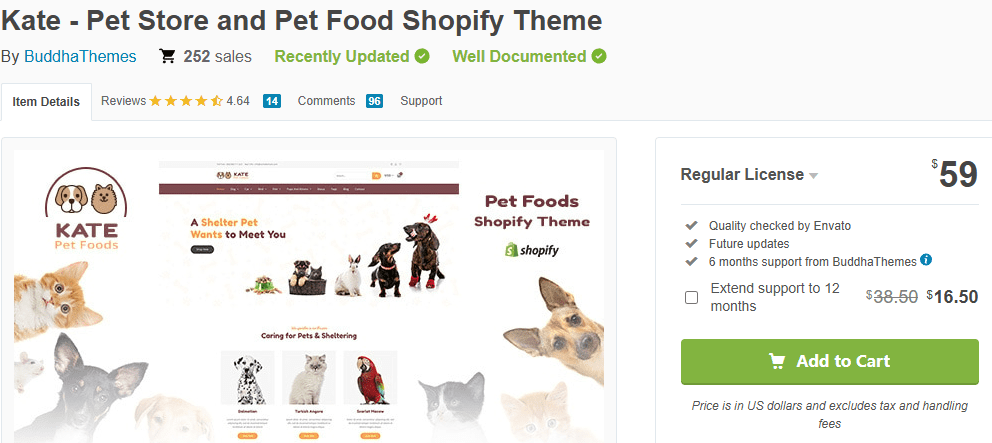Click the blue support info icon
Image resolution: width=992 pixels, height=443 pixels.
[x=926, y=260]
